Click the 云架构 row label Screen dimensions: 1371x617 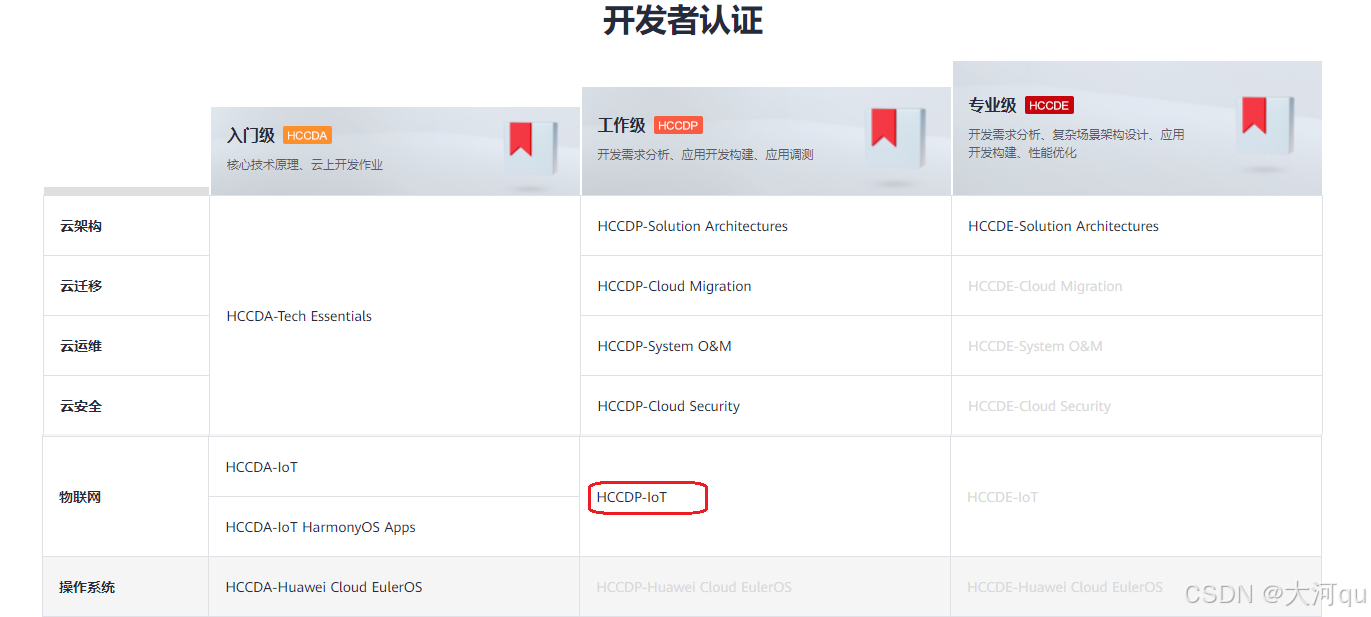tap(81, 226)
